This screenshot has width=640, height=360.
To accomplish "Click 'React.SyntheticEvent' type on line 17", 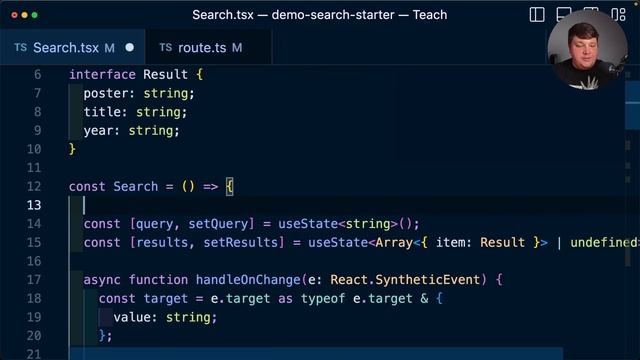I will 405,280.
